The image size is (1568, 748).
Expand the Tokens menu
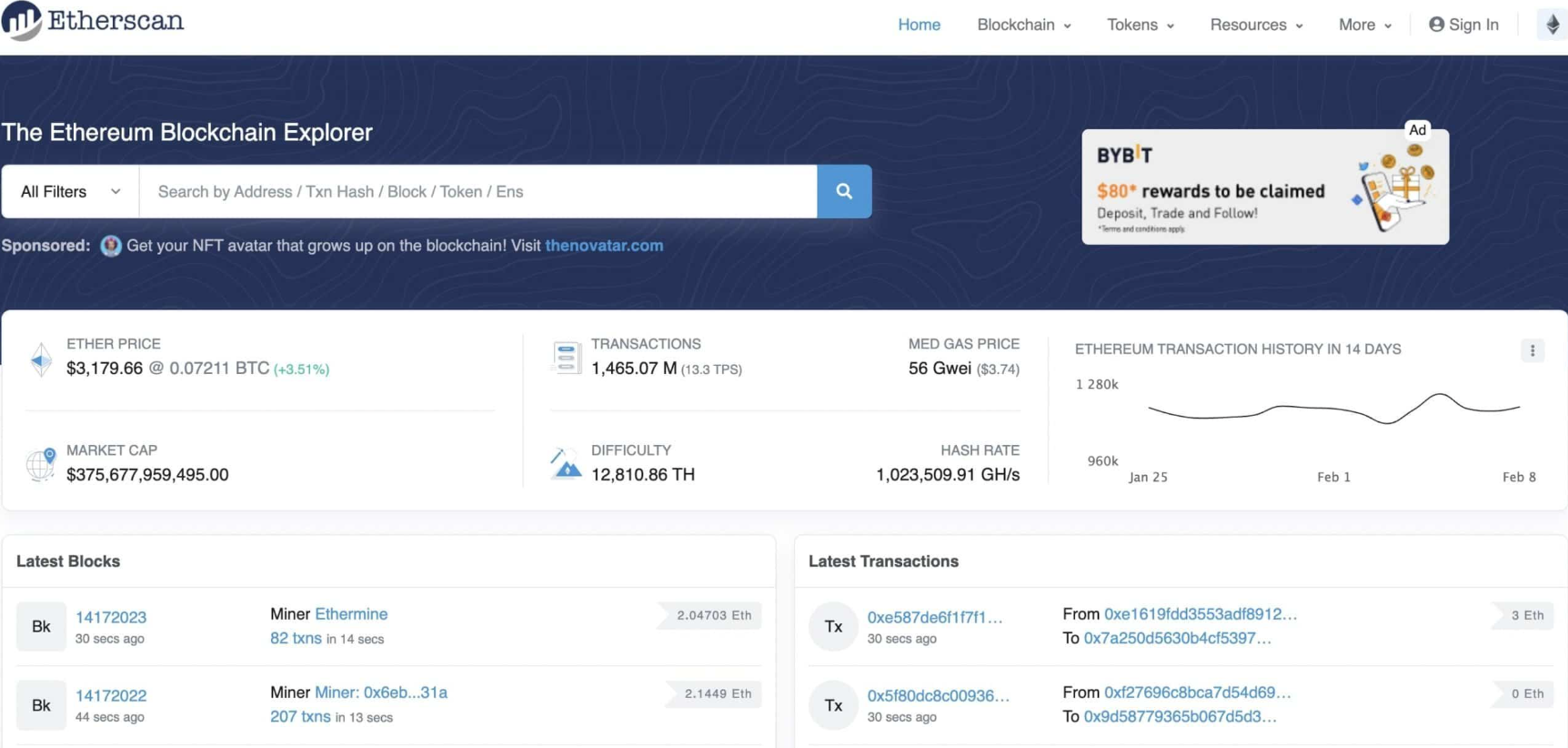(1141, 25)
